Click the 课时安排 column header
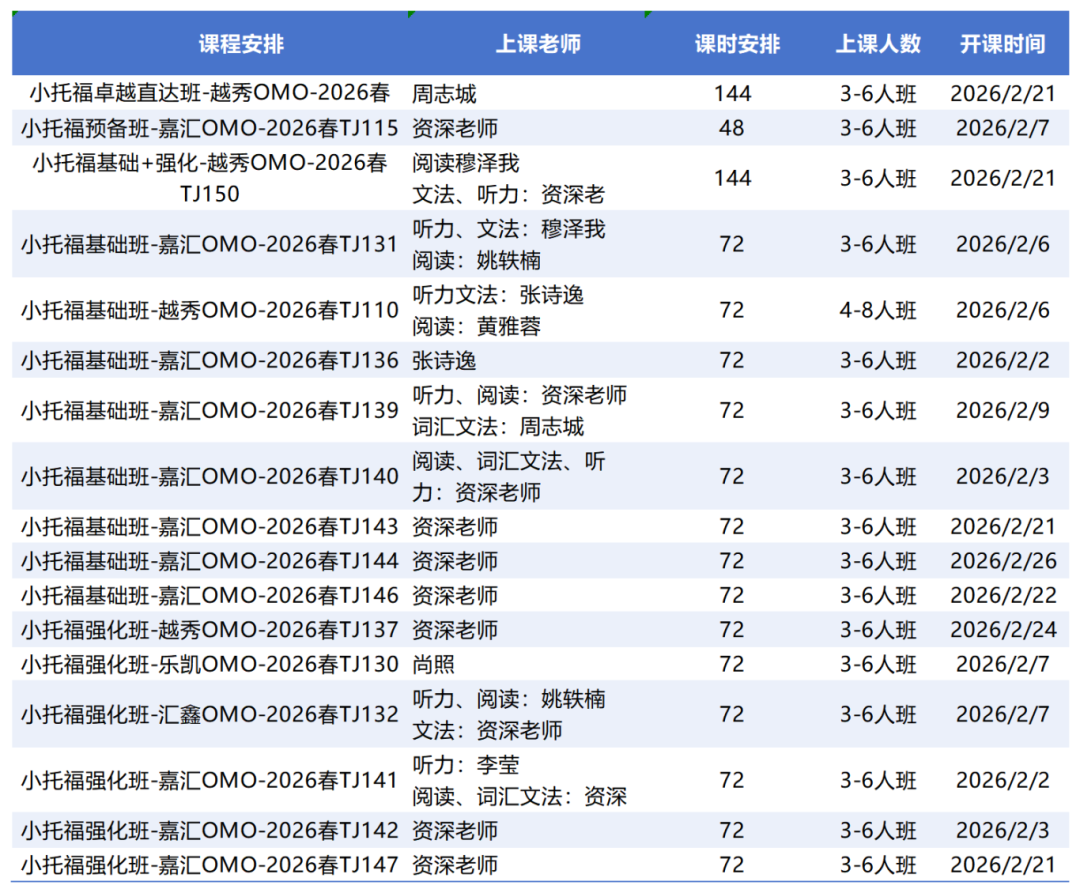1080x893 pixels. point(737,43)
